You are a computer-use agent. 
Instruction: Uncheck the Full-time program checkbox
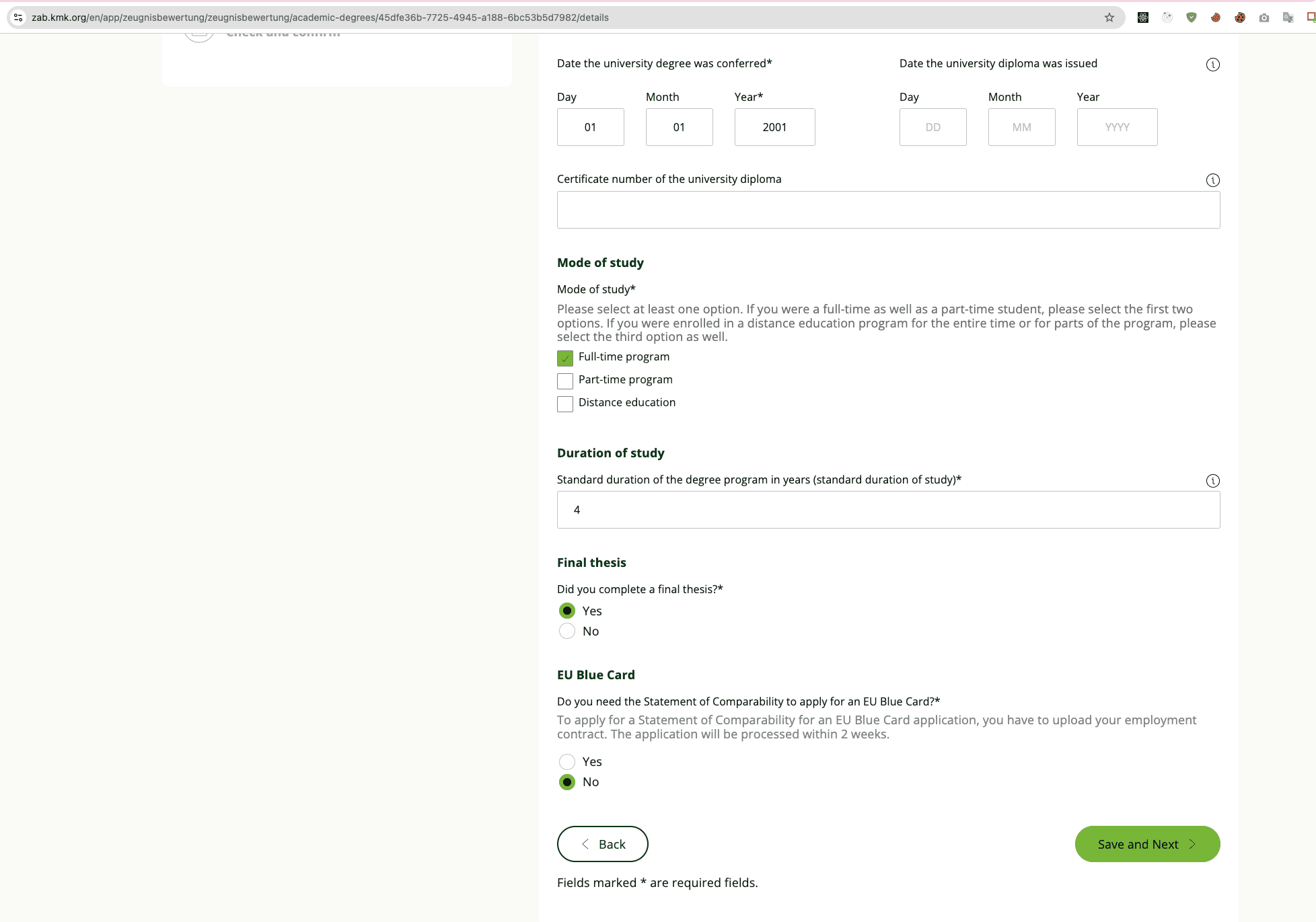565,358
